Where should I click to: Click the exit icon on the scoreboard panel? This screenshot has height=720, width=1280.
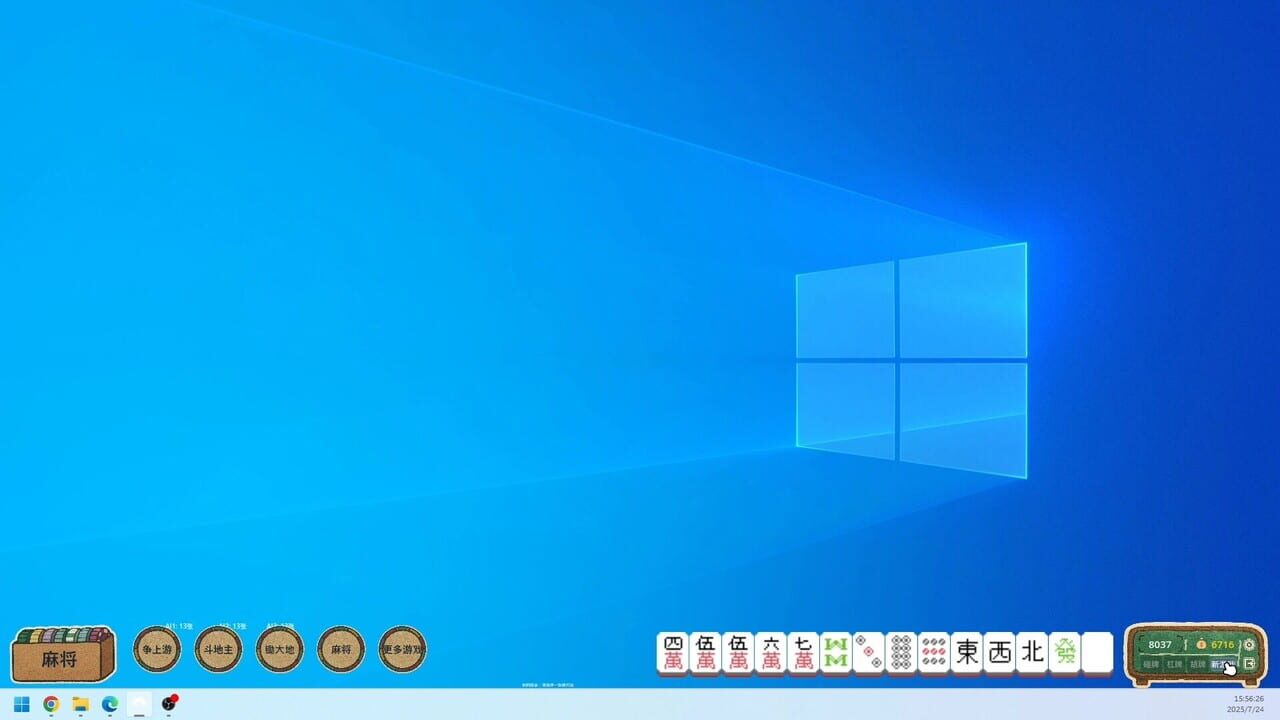pyautogui.click(x=1249, y=663)
